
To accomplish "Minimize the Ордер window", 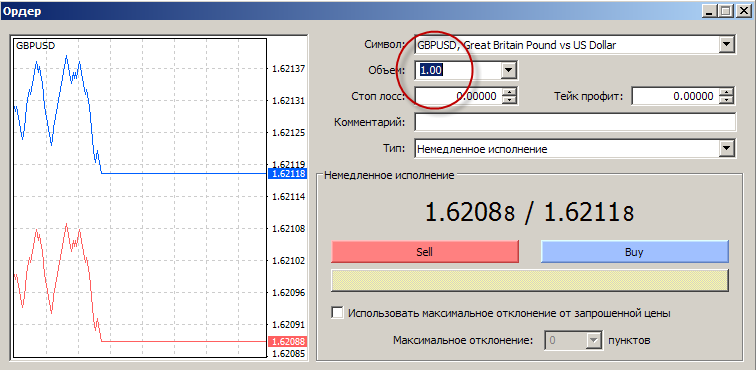I will pyautogui.click(x=709, y=11).
